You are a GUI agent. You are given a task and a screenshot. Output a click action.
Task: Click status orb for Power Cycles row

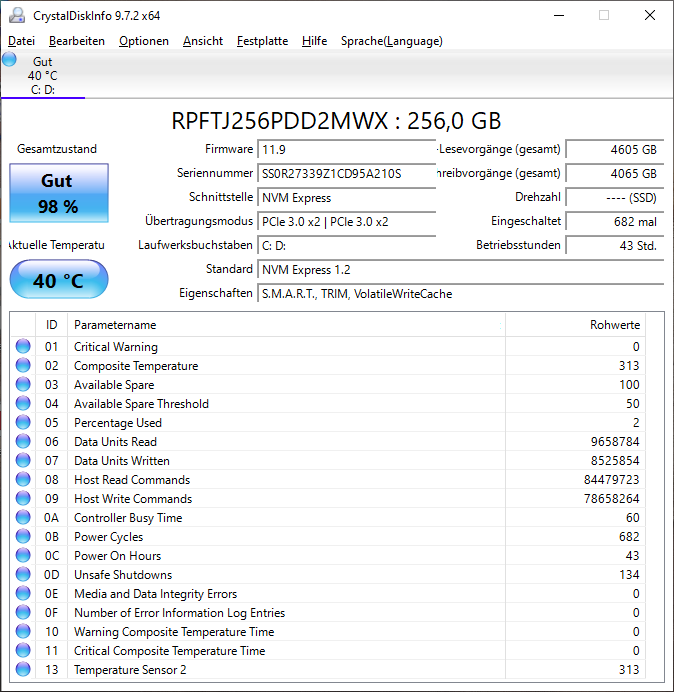pyautogui.click(x=23, y=536)
